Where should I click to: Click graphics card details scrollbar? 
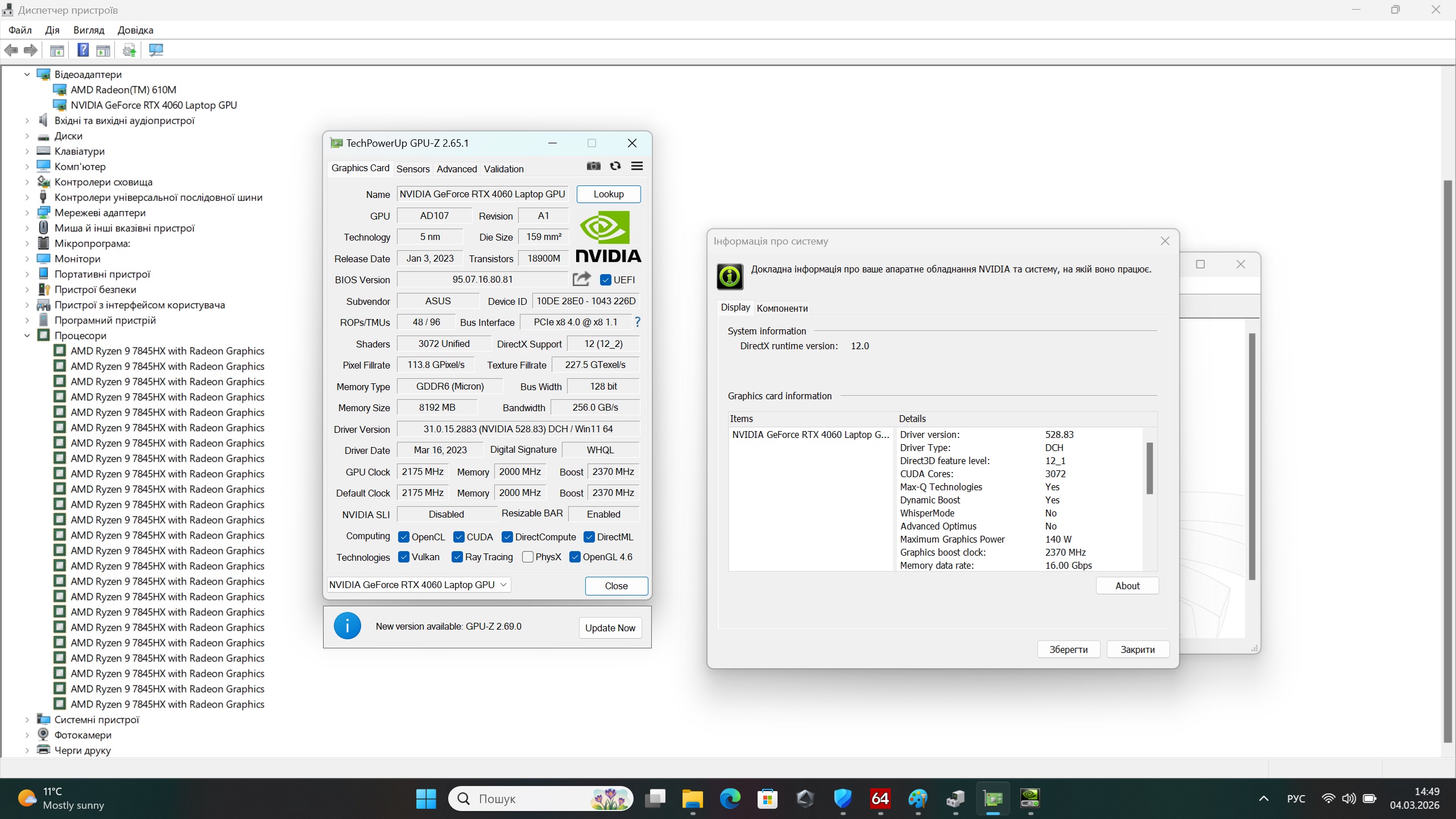click(1149, 469)
